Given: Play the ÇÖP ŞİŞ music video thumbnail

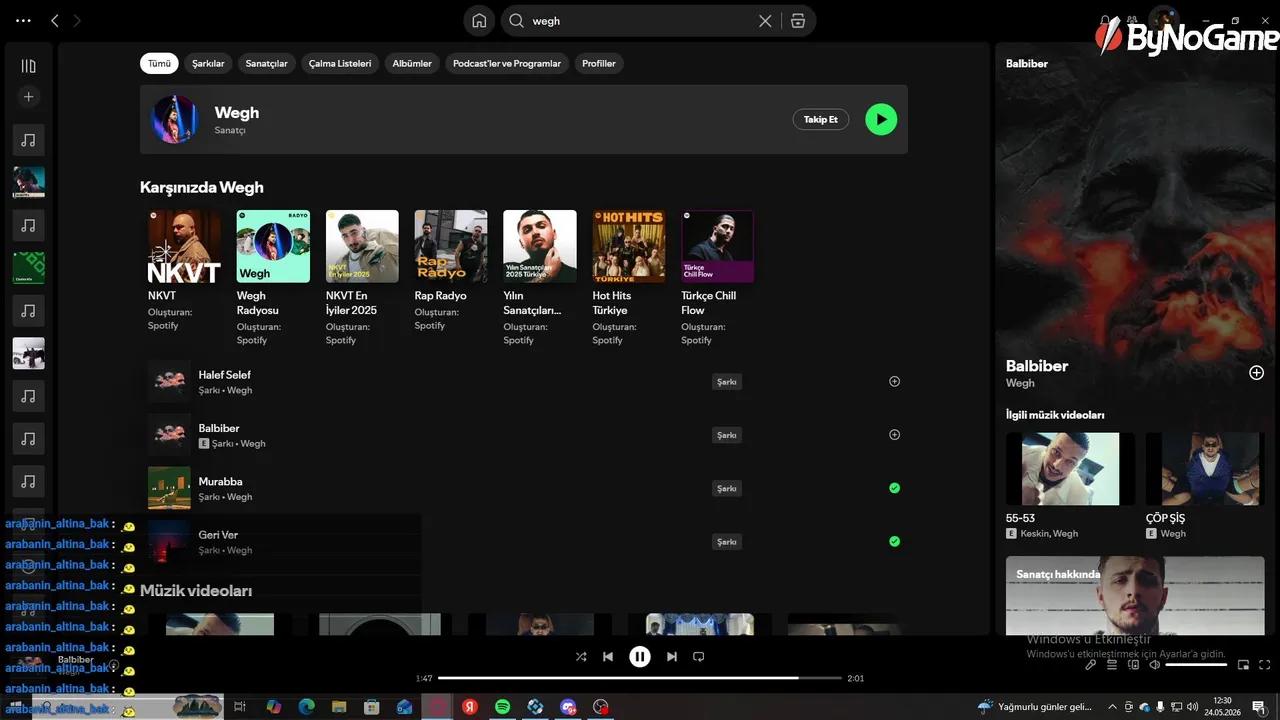Looking at the screenshot, I should 1205,468.
